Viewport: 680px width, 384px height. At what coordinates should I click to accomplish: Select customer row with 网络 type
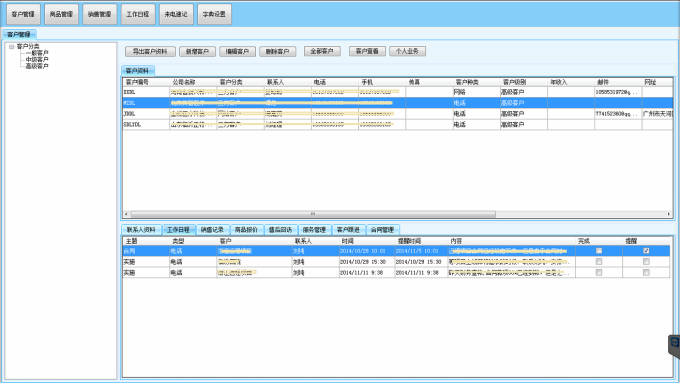tap(398, 92)
